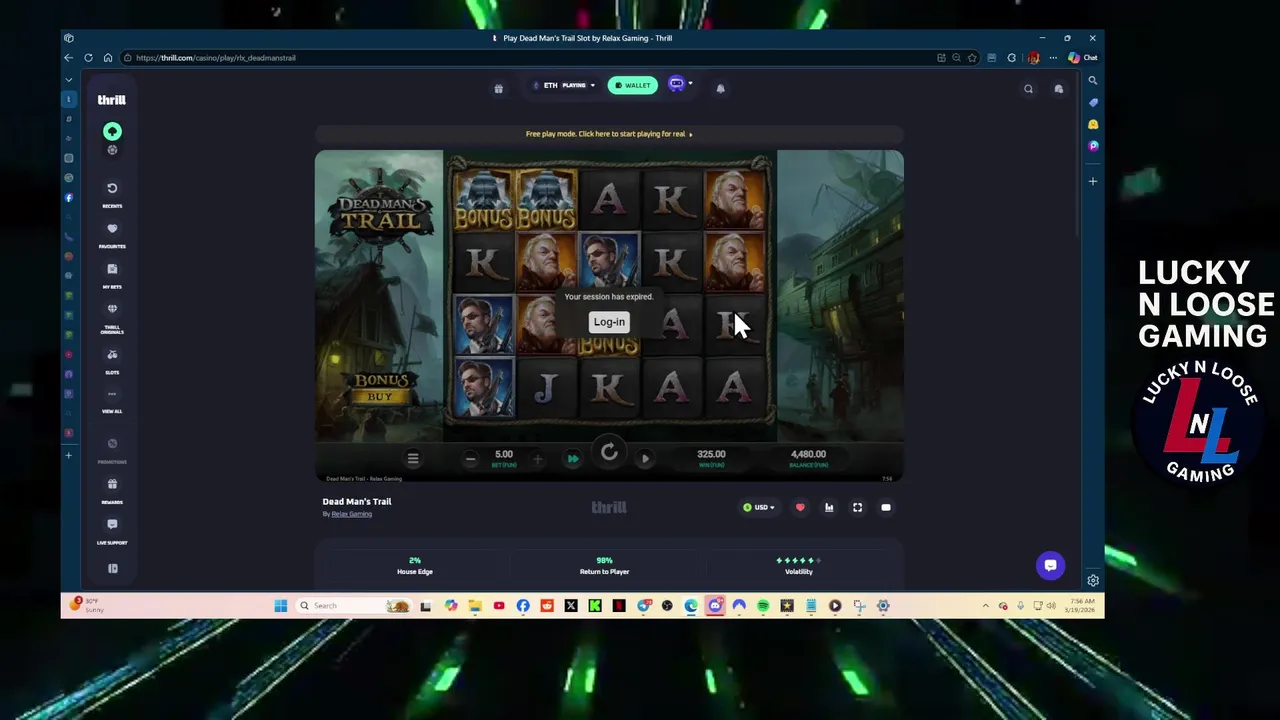Viewport: 1280px width, 720px height.
Task: Click the Wallet button
Action: [x=633, y=85]
